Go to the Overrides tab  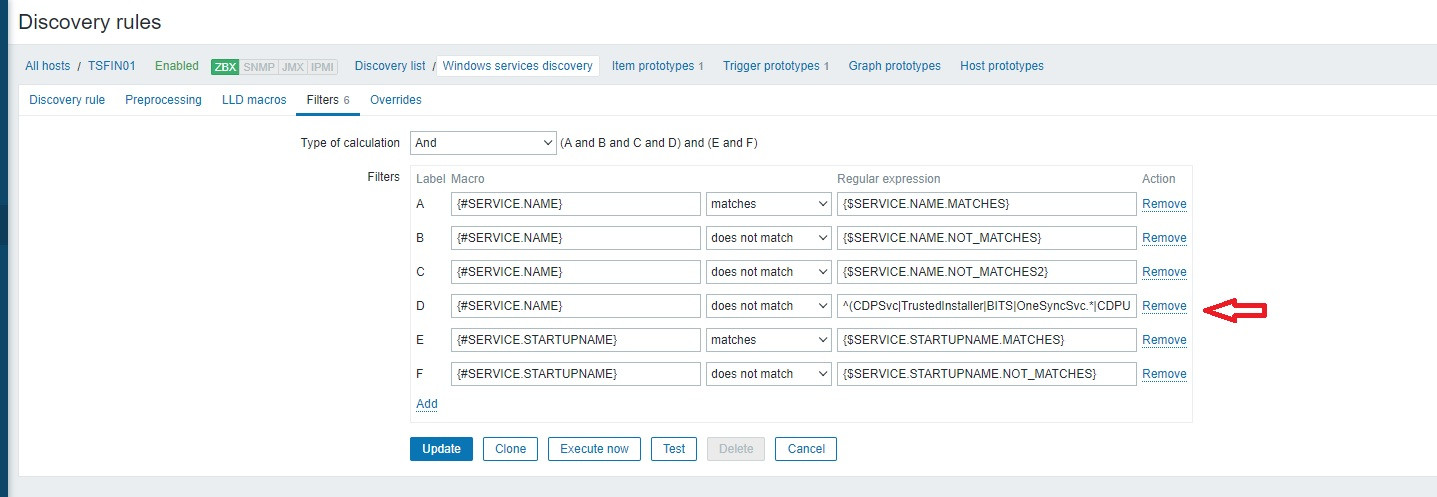pos(395,100)
